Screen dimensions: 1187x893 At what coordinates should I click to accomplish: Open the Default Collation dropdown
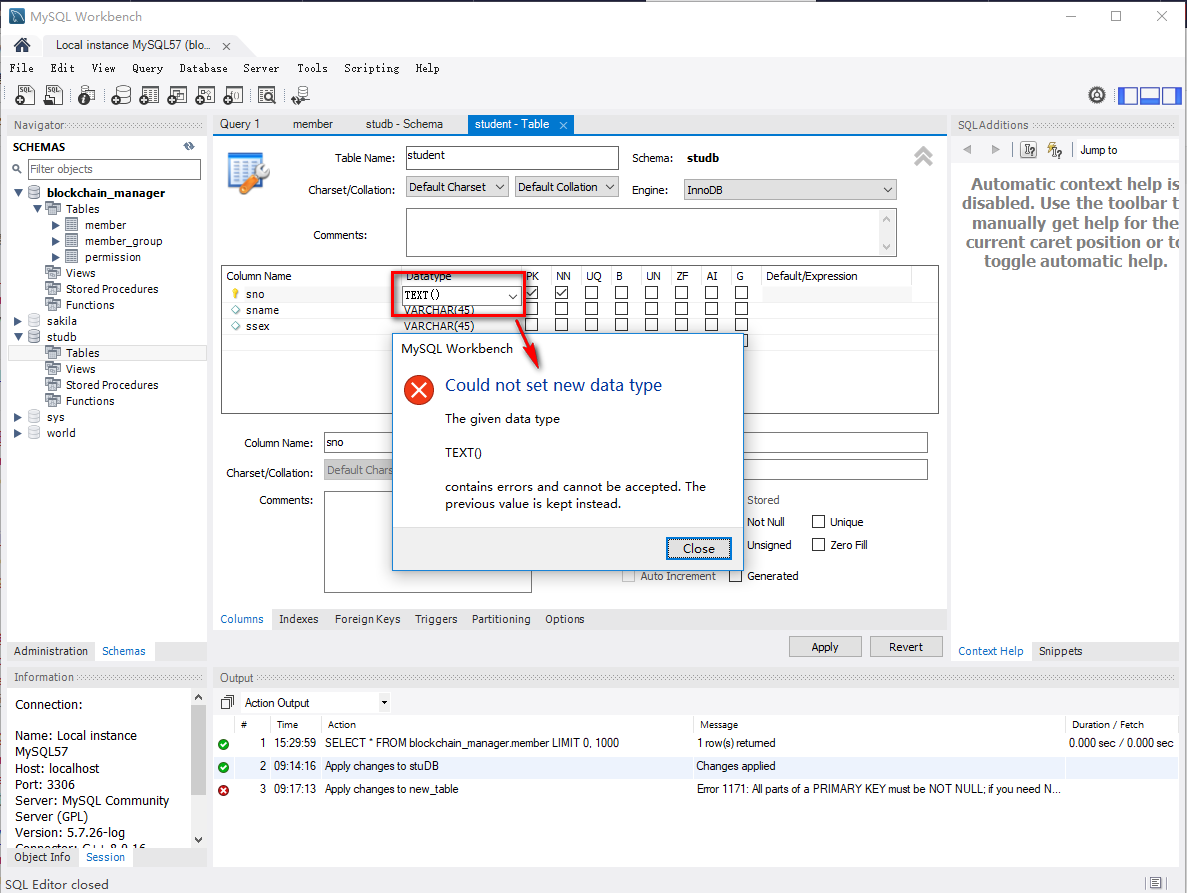click(566, 187)
